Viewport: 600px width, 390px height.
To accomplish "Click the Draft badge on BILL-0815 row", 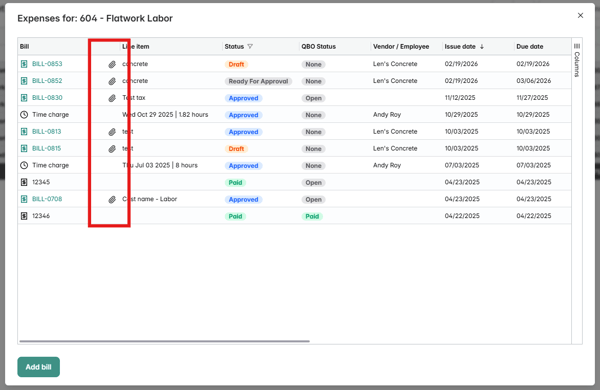I will point(236,149).
